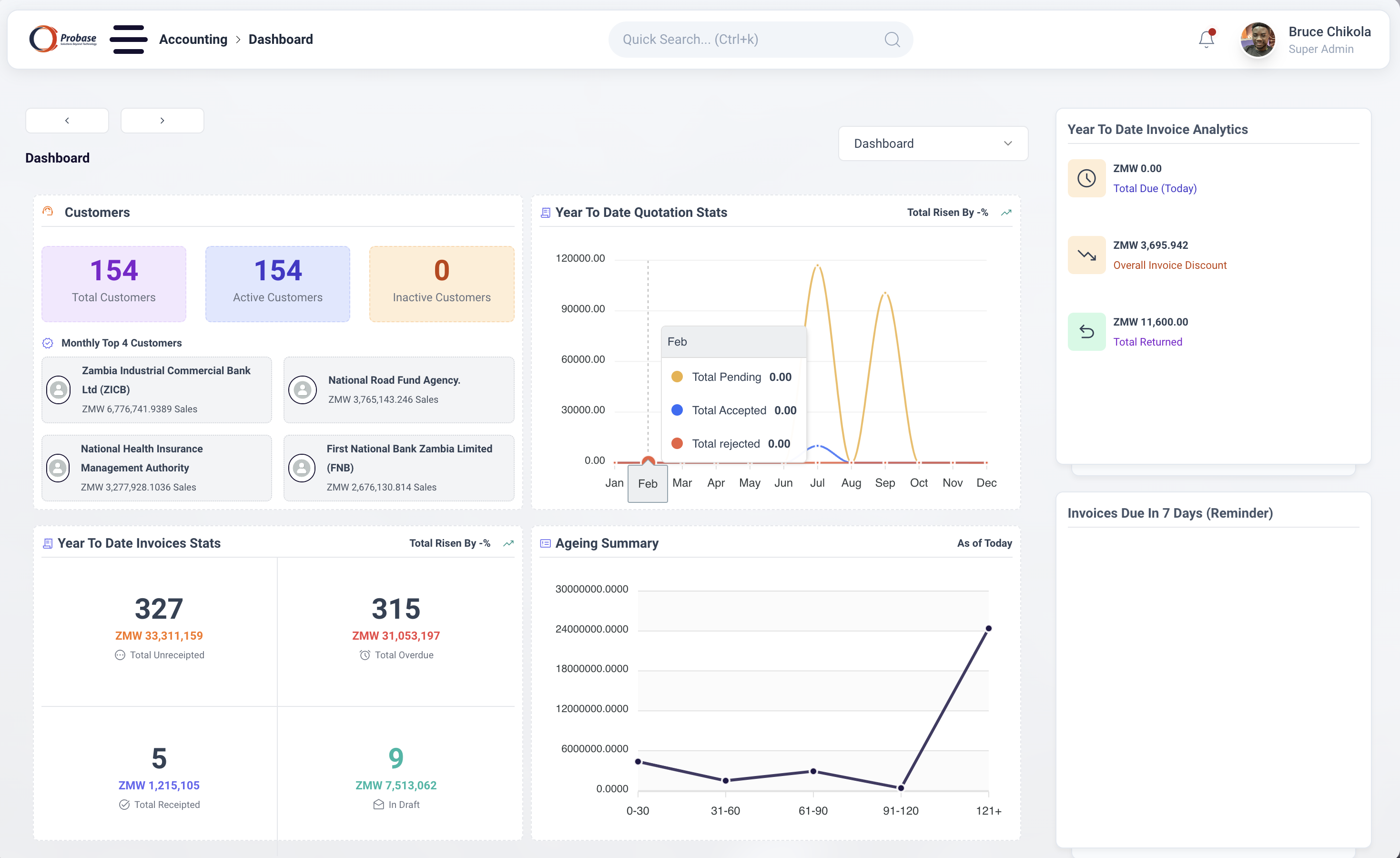Open the hamburger navigation menu
Image resolution: width=1400 pixels, height=858 pixels.
coord(128,39)
